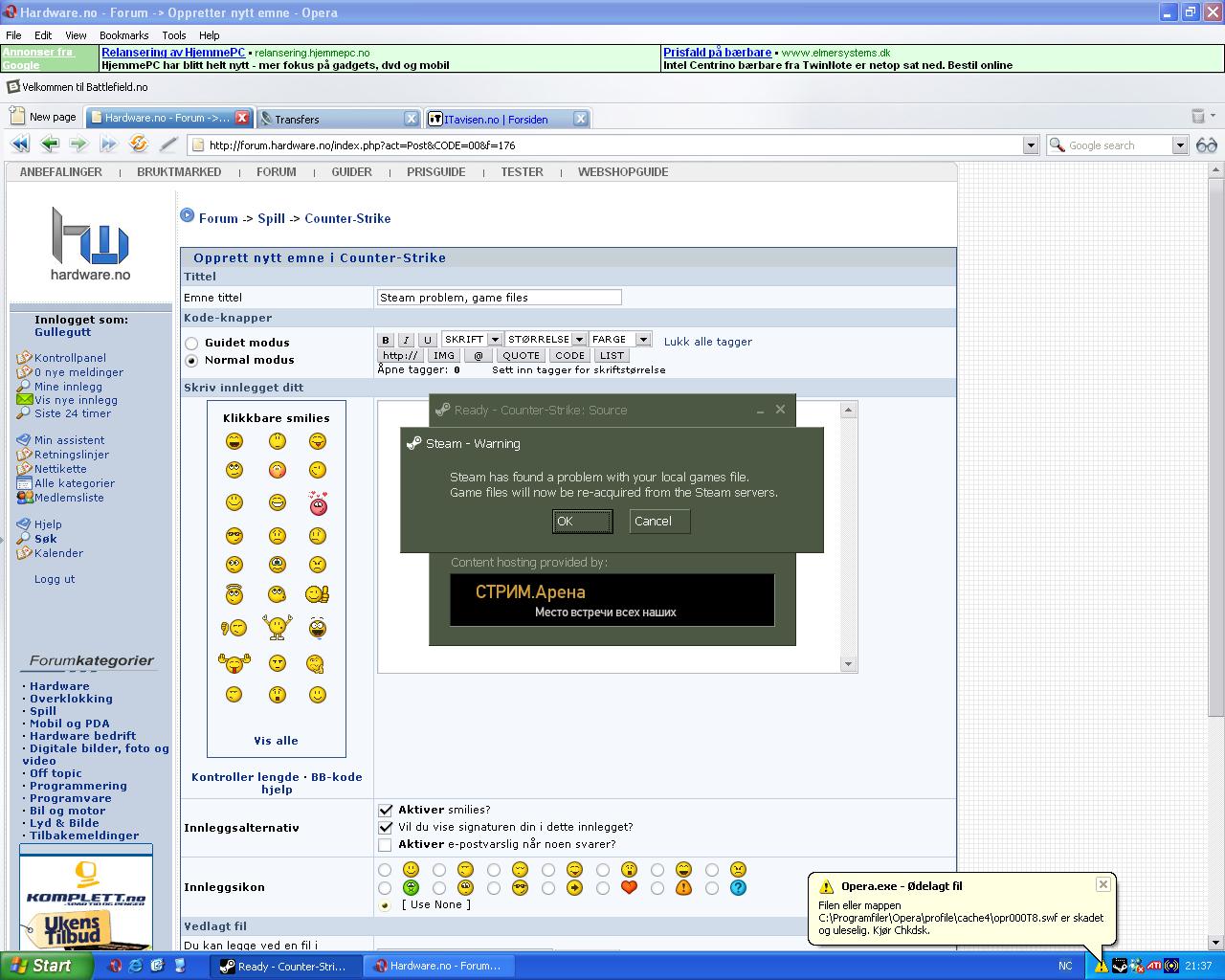Image resolution: width=1225 pixels, height=980 pixels.
Task: Click the orange exclamation post icon
Action: pos(683,887)
